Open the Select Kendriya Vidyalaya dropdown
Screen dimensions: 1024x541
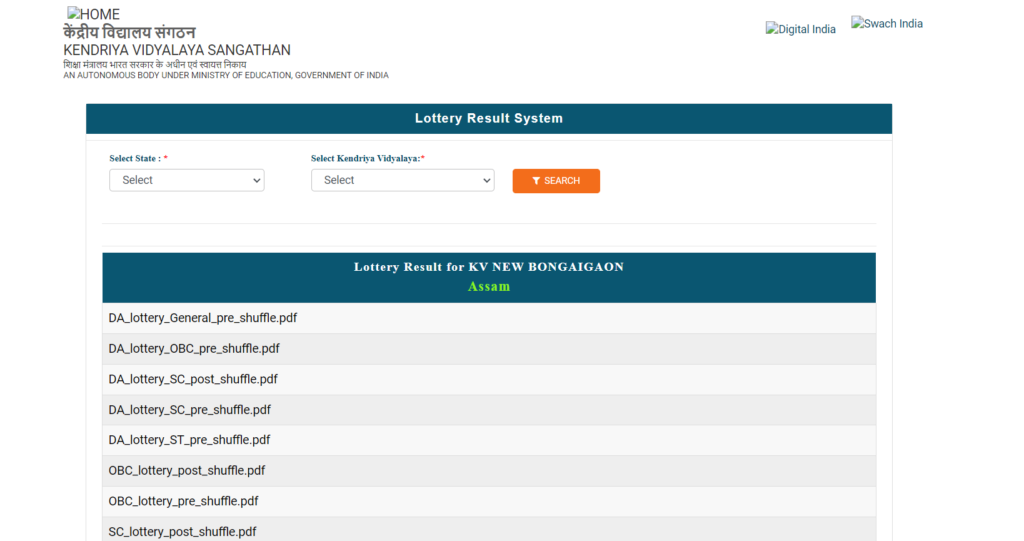click(402, 180)
